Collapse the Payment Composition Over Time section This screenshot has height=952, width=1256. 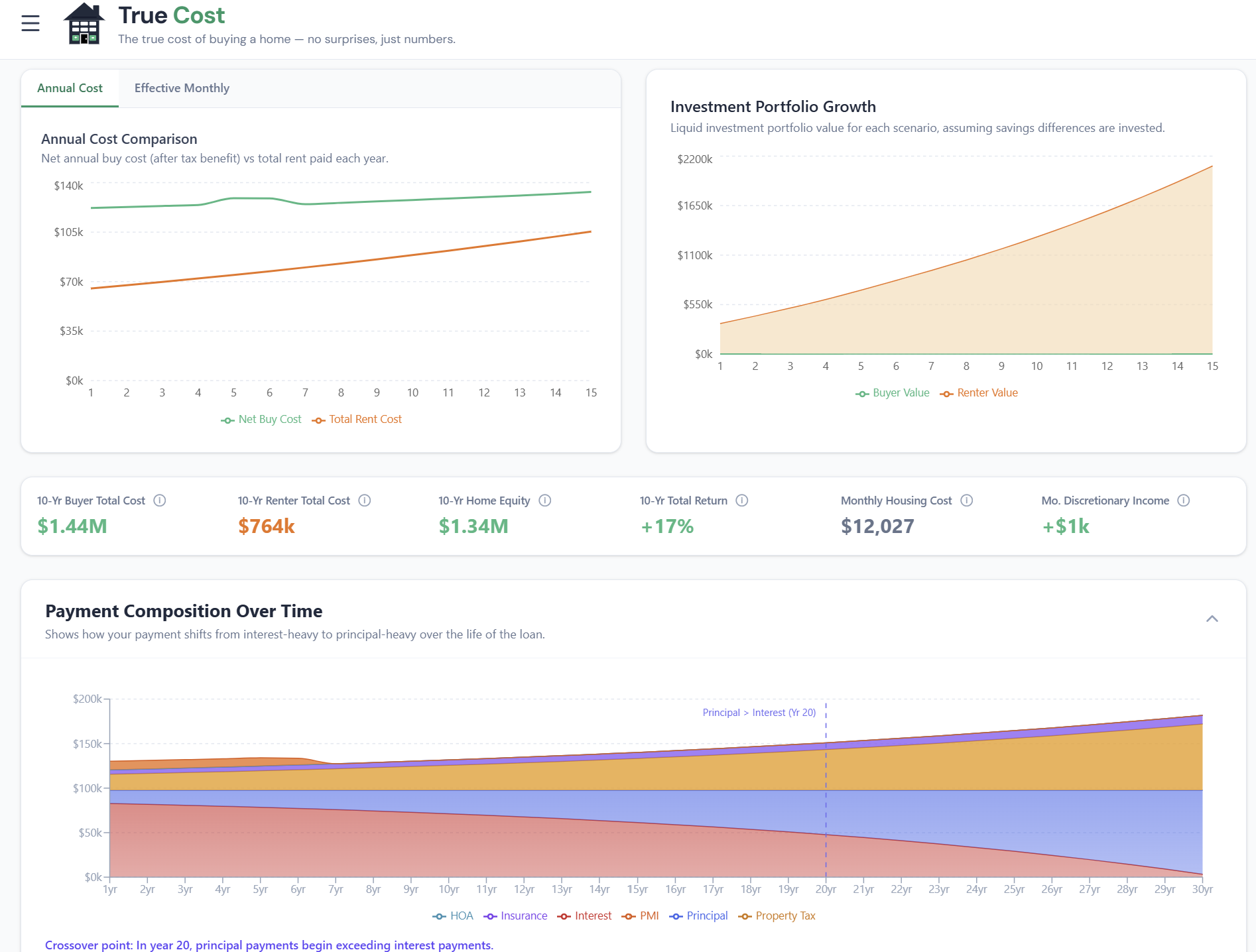(1212, 619)
